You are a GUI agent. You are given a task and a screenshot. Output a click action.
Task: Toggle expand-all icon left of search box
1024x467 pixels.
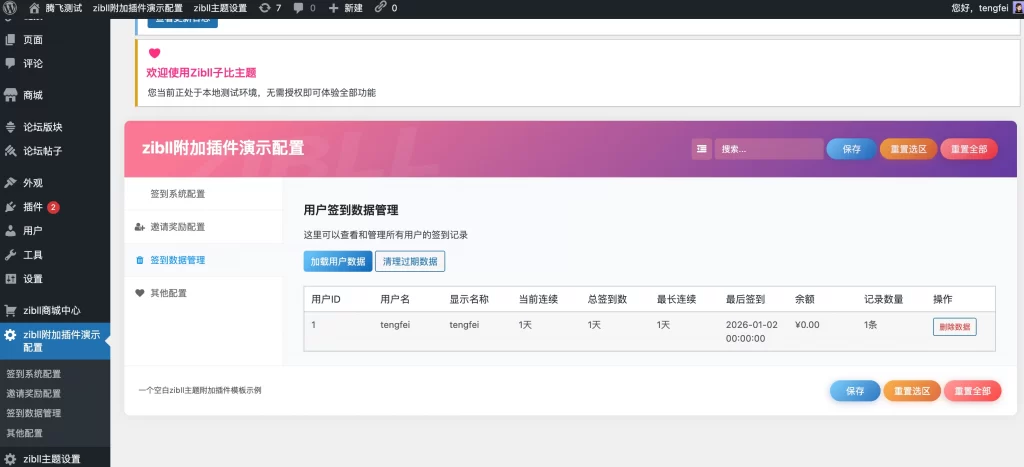pyautogui.click(x=701, y=149)
